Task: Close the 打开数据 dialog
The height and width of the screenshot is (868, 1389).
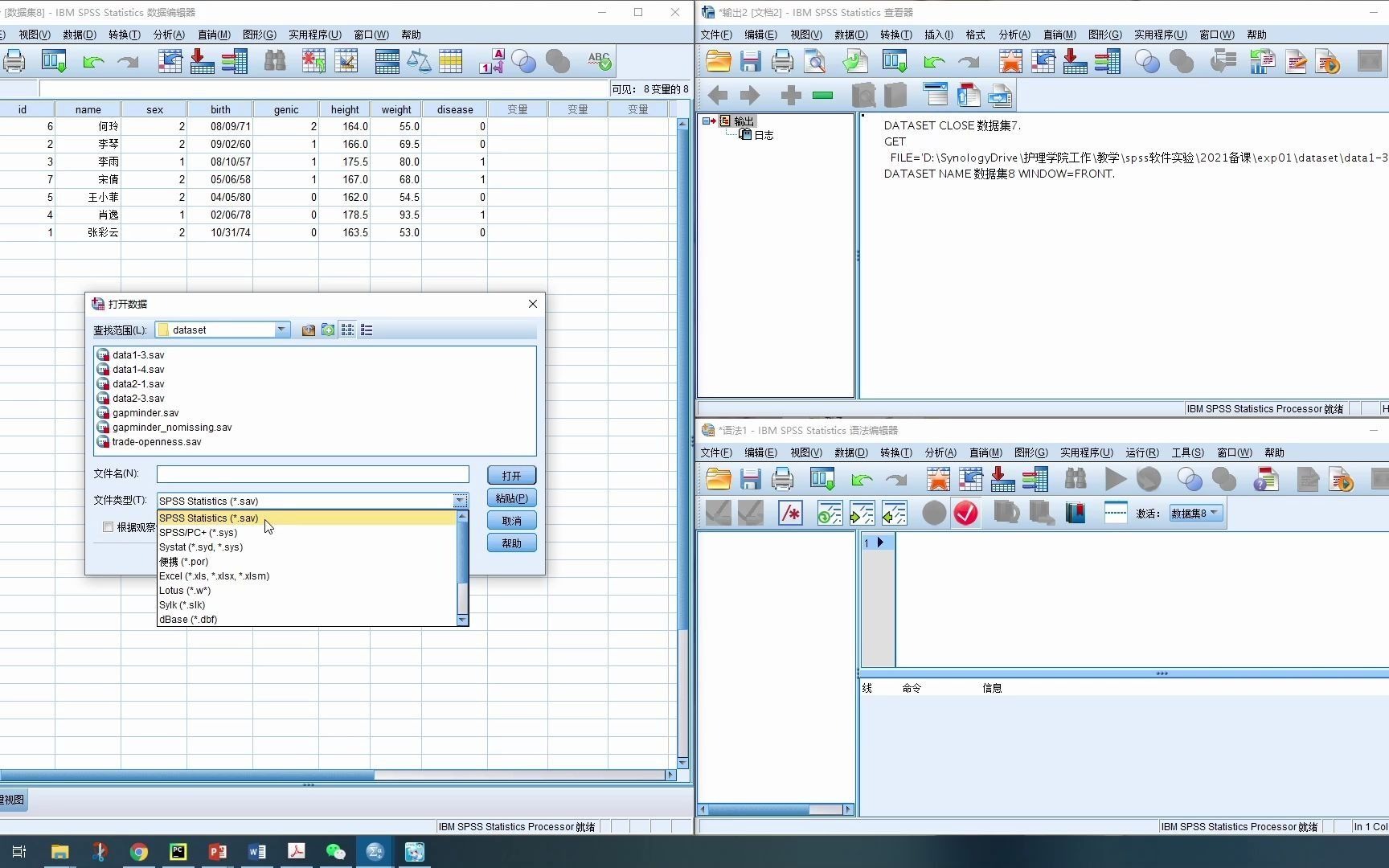Action: pos(533,304)
